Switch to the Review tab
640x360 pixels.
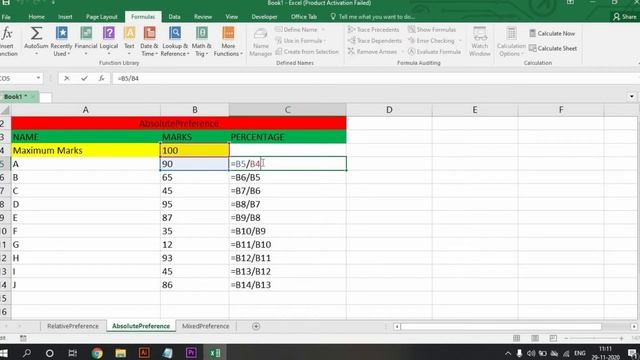[203, 17]
